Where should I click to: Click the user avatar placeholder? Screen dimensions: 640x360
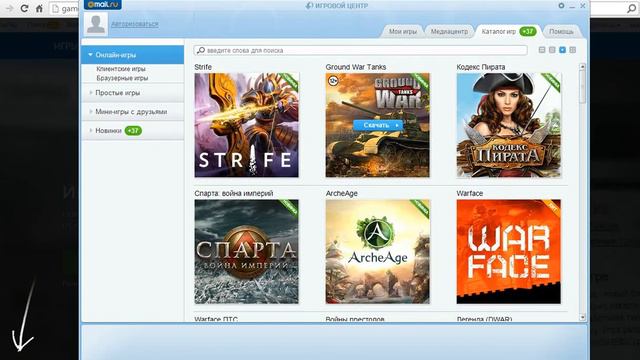click(96, 24)
